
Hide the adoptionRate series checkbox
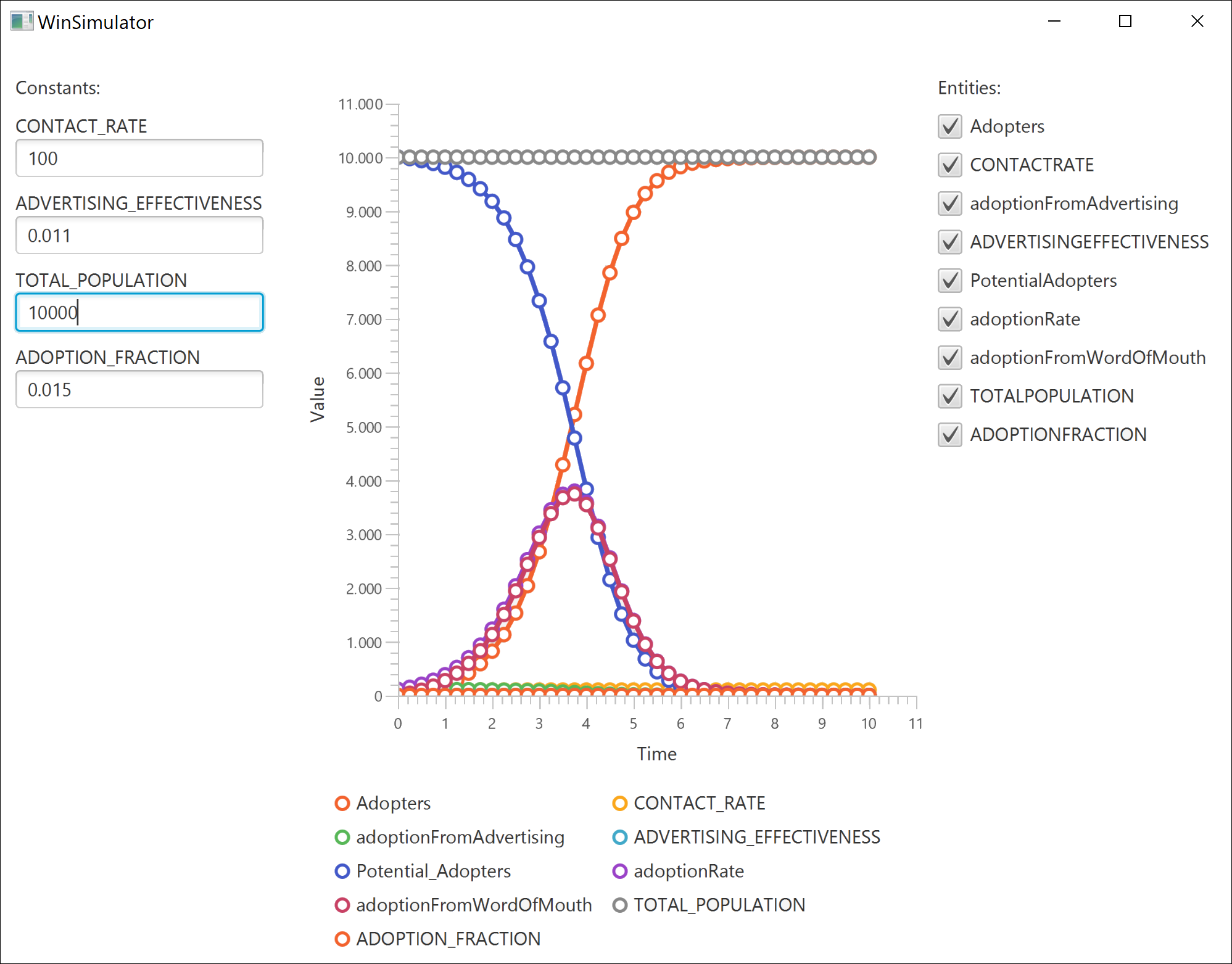click(949, 319)
